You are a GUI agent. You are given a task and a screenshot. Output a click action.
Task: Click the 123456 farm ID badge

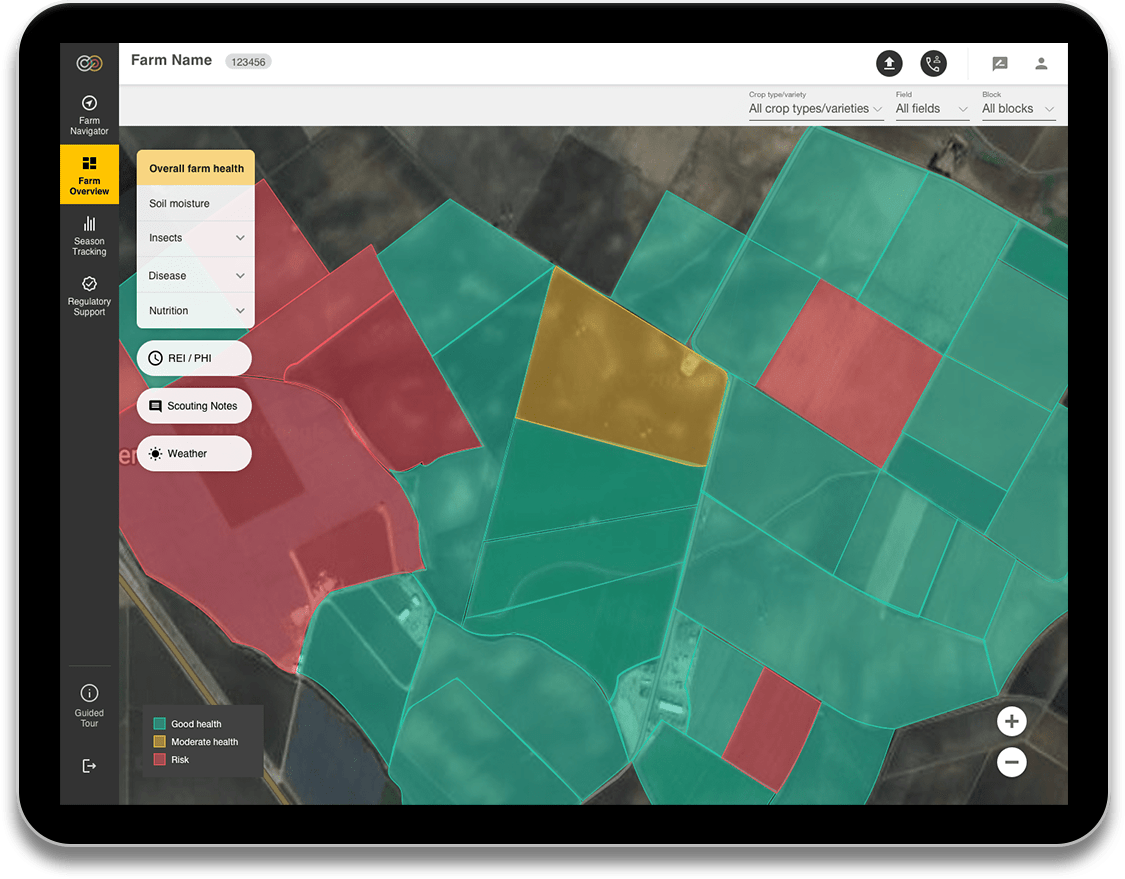click(248, 62)
